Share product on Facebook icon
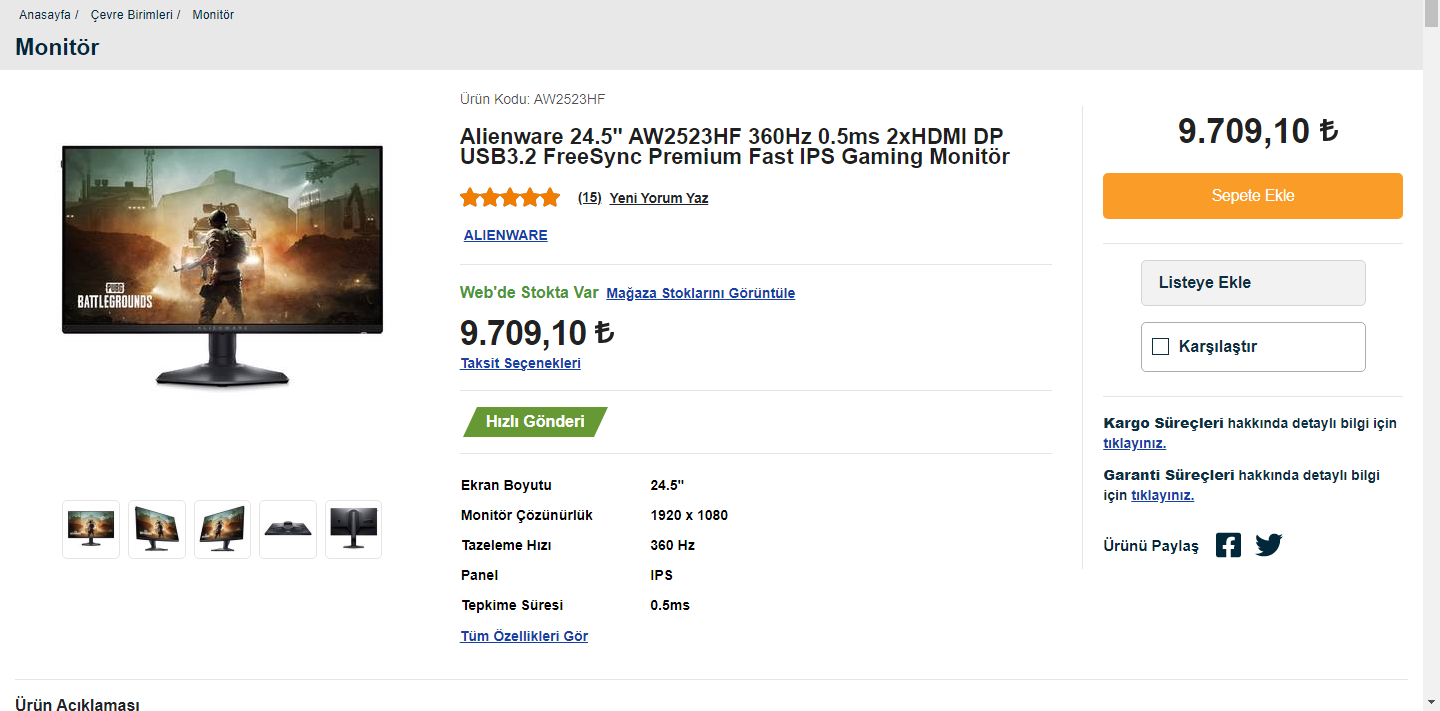Image resolution: width=1440 pixels, height=711 pixels. pyautogui.click(x=1228, y=545)
